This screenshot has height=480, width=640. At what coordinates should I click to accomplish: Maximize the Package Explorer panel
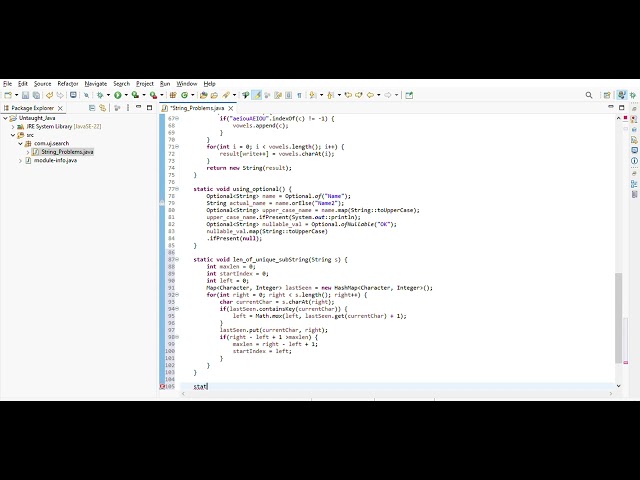tap(149, 108)
